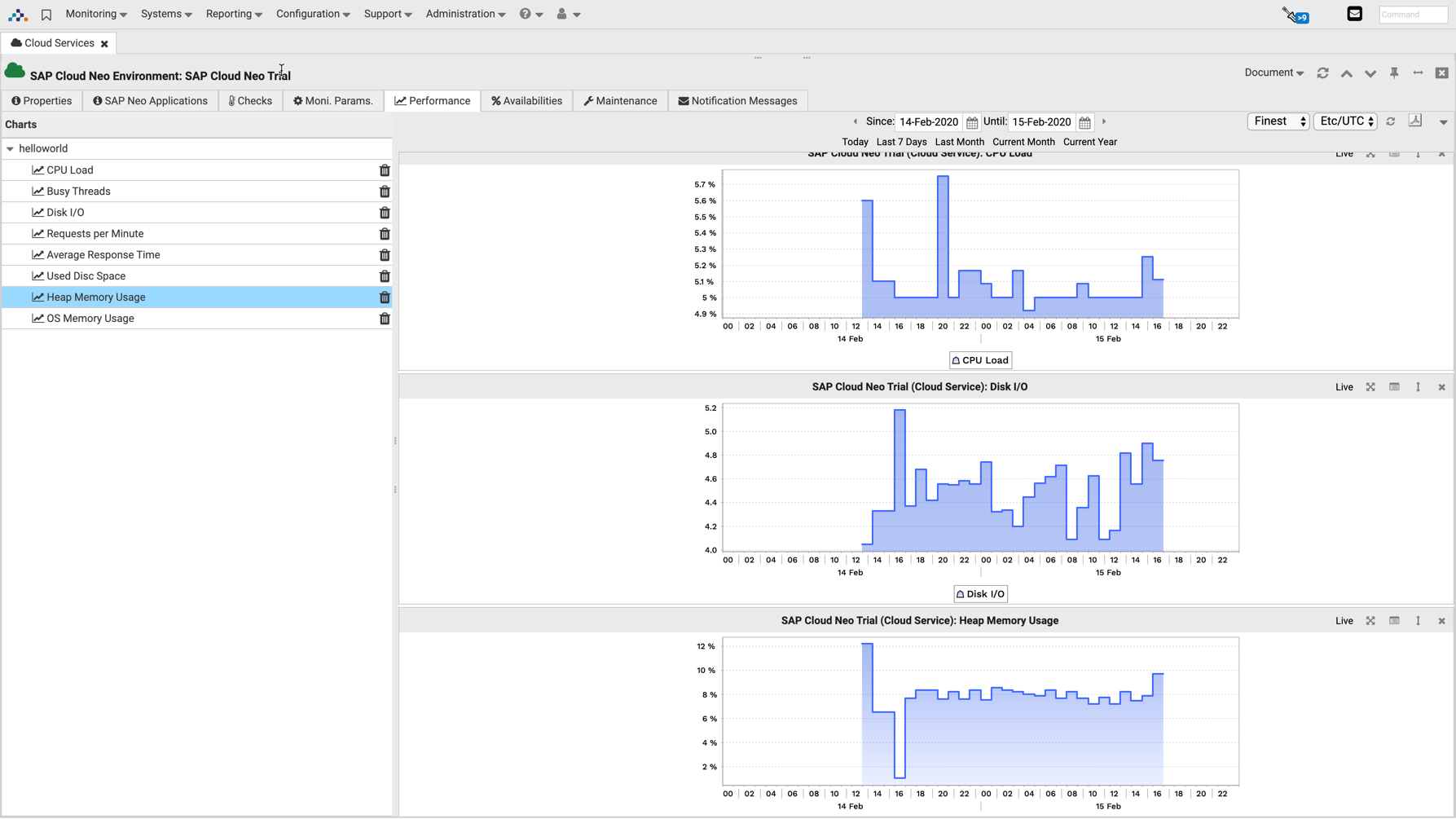This screenshot has height=819, width=1456.
Task: Open the calendar picker for the Since date
Action: click(x=972, y=121)
